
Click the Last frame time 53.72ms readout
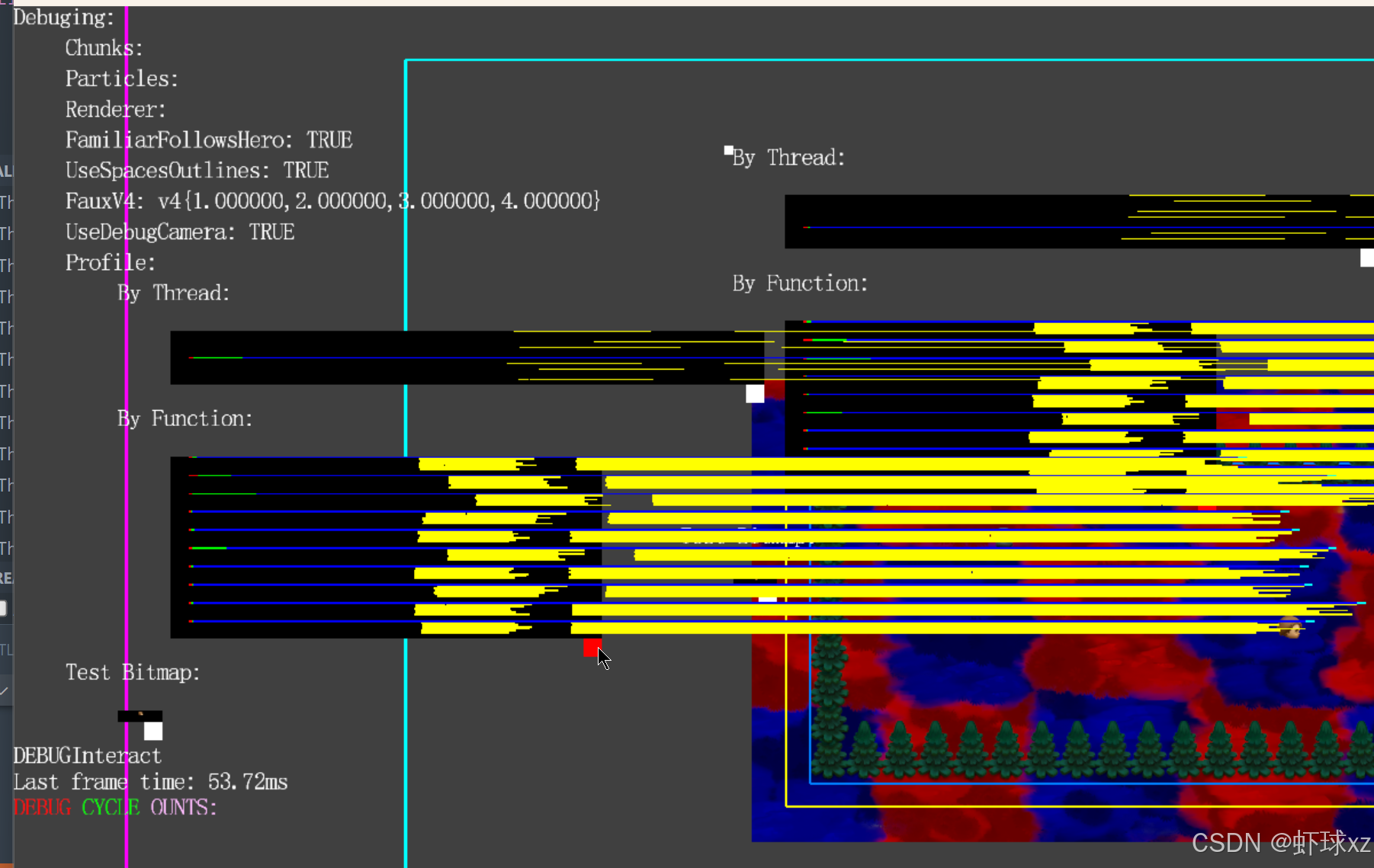tap(150, 782)
